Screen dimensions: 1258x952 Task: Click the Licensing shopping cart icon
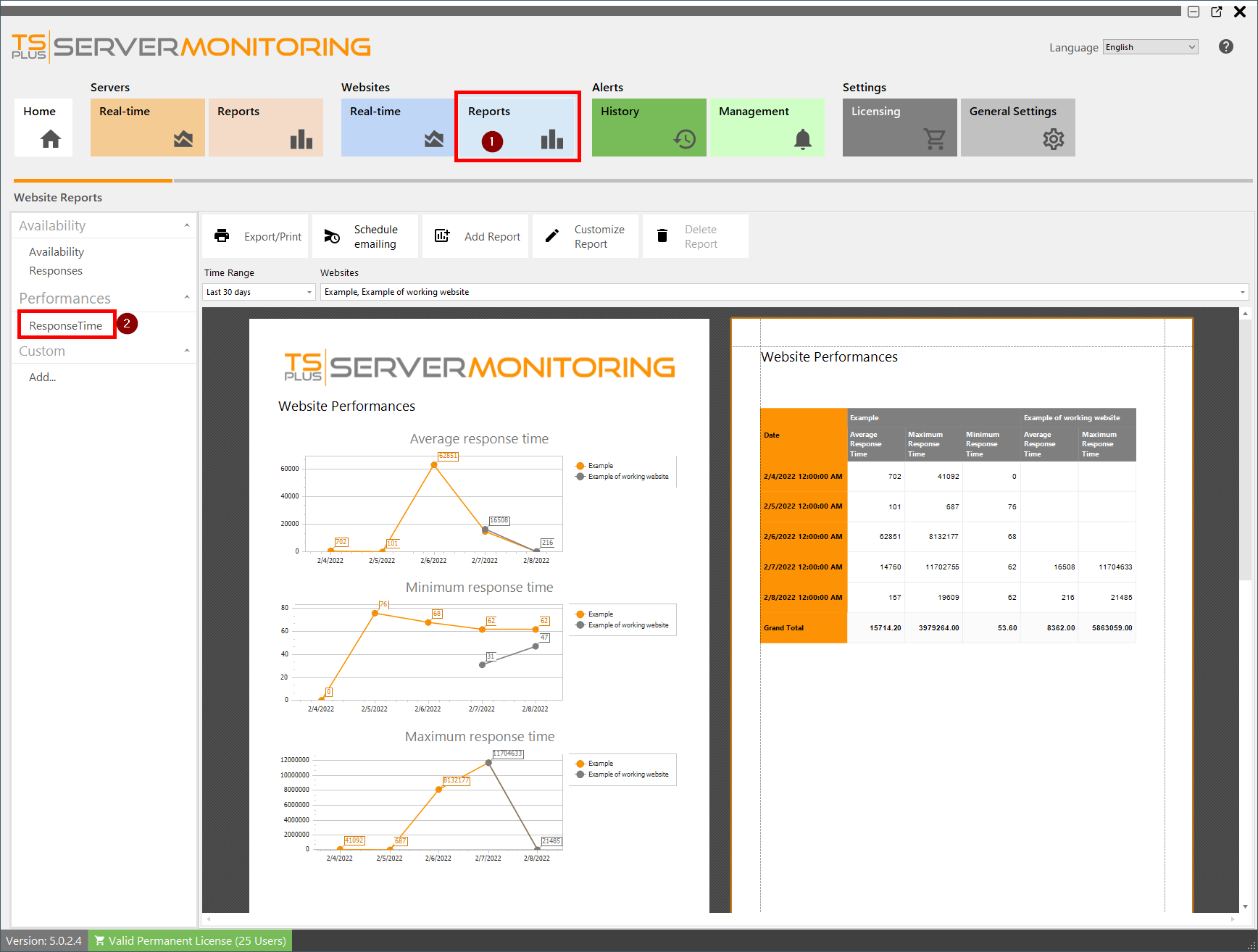pos(935,139)
